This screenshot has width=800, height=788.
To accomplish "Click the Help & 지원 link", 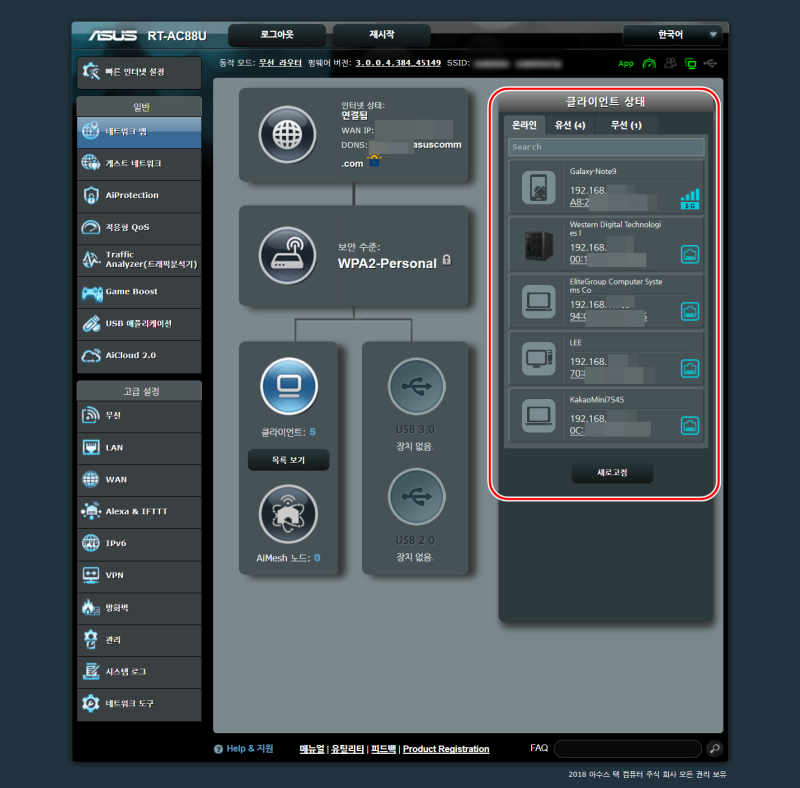I will (250, 749).
